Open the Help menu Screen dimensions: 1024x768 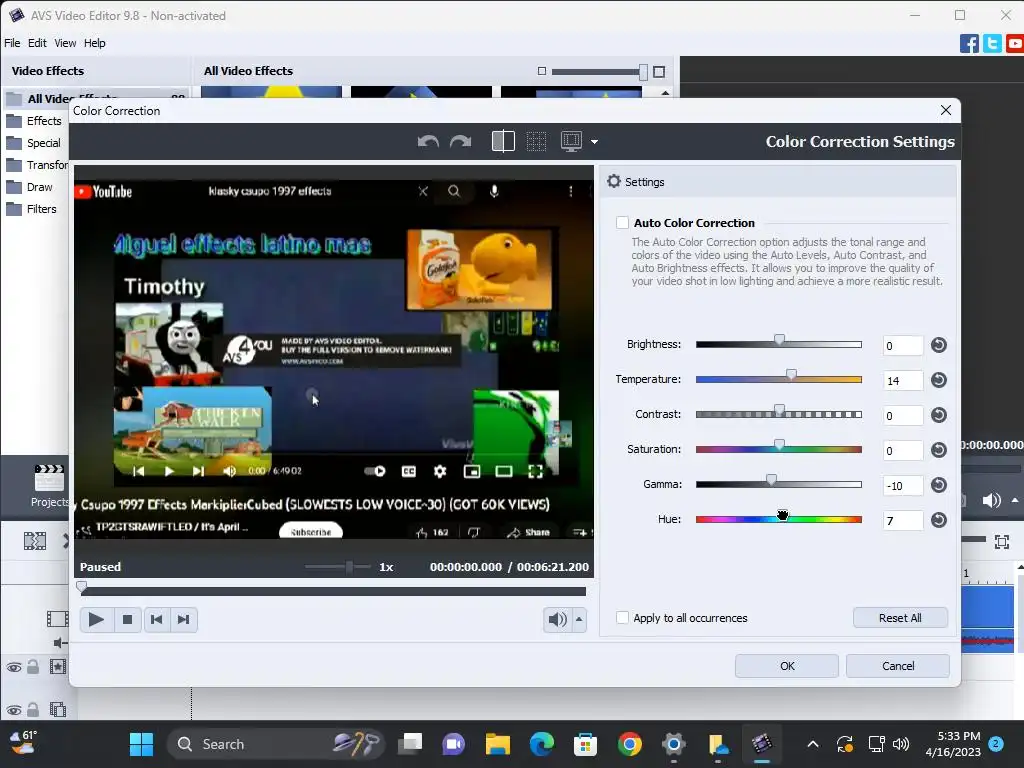click(x=95, y=43)
